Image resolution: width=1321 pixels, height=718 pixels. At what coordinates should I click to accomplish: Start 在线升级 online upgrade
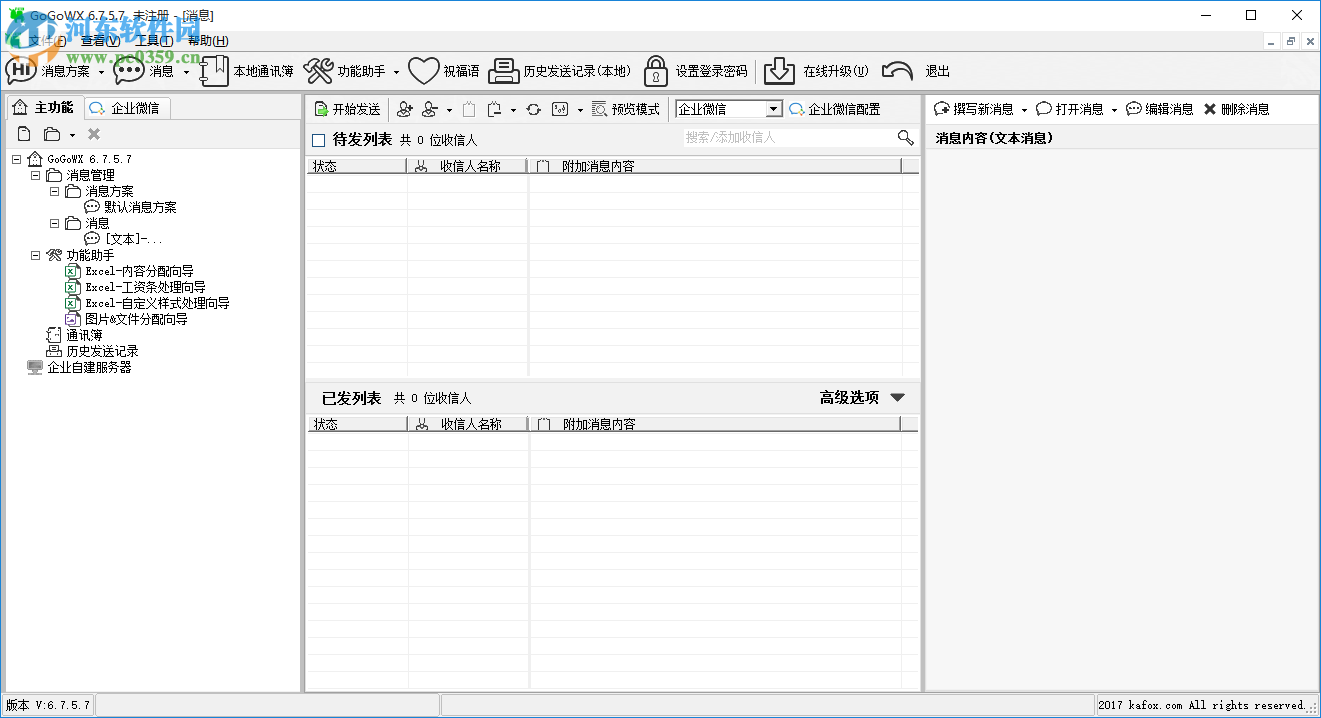point(780,70)
